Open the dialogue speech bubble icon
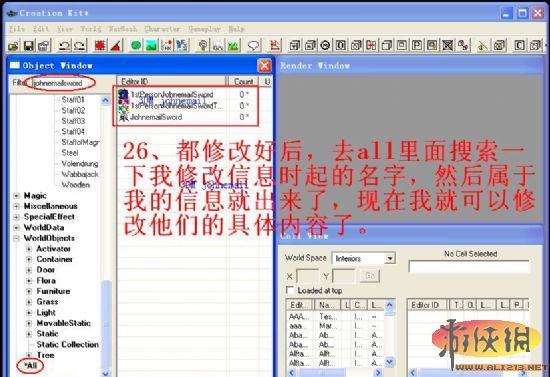 [x=253, y=46]
